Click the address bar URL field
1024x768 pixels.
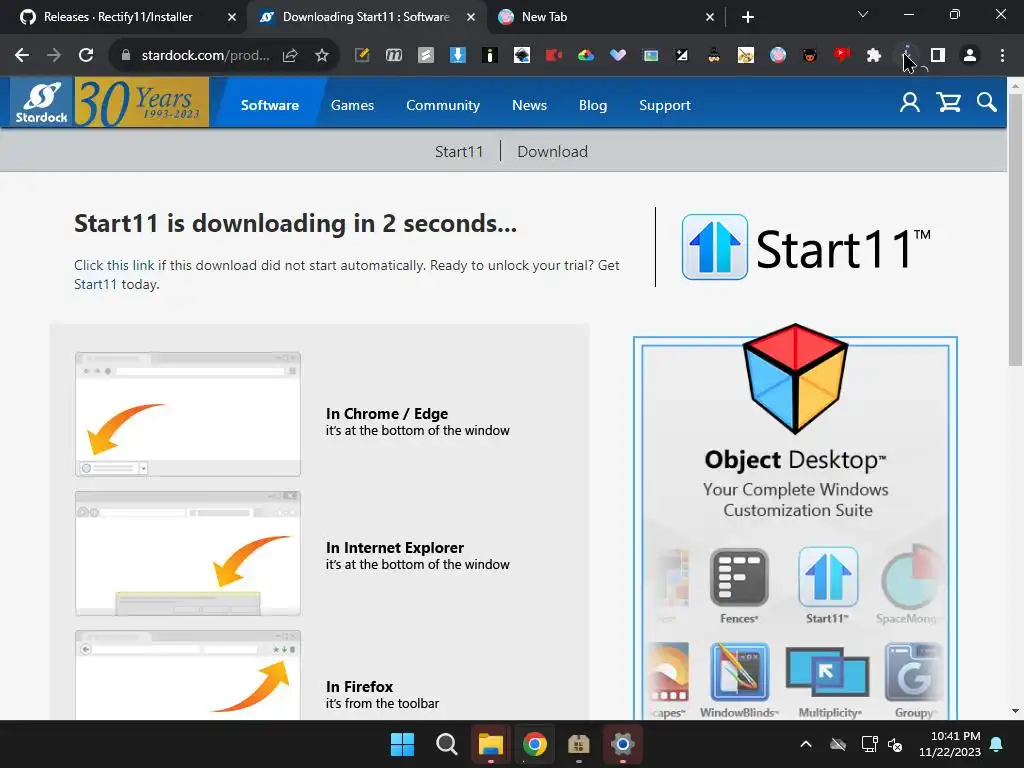click(205, 56)
